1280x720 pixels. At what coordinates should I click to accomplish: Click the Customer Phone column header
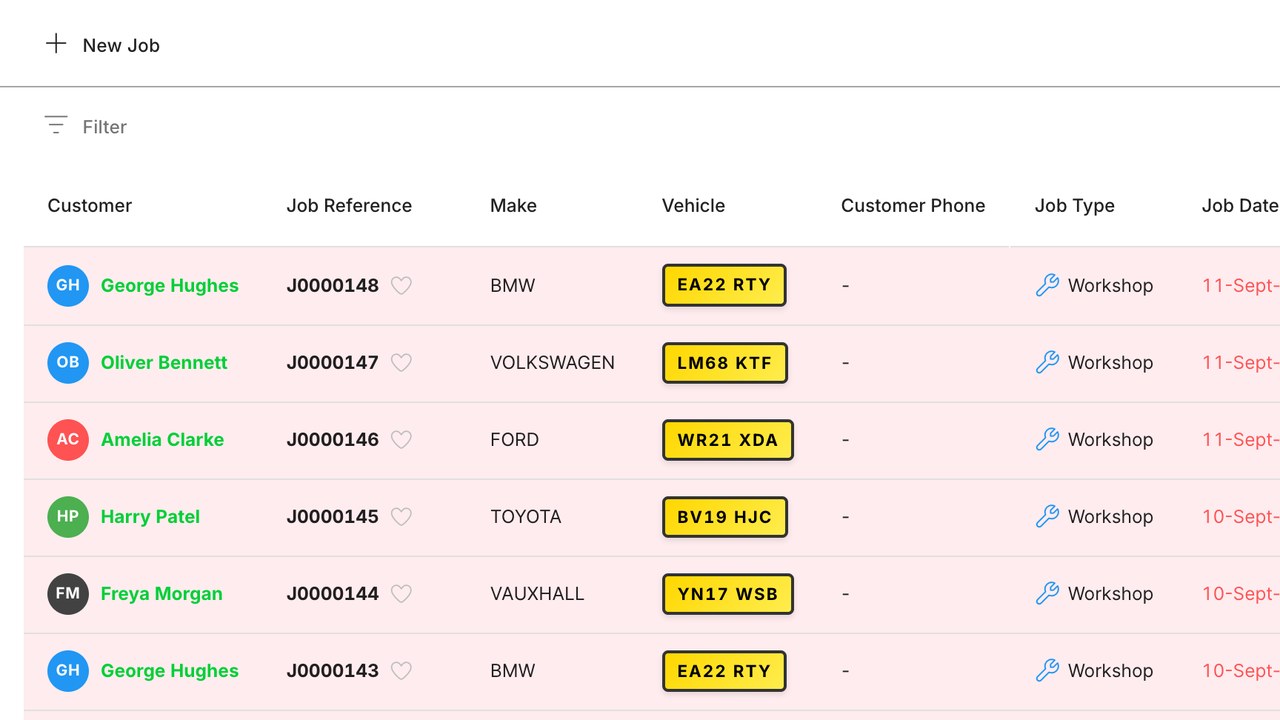[x=913, y=205]
